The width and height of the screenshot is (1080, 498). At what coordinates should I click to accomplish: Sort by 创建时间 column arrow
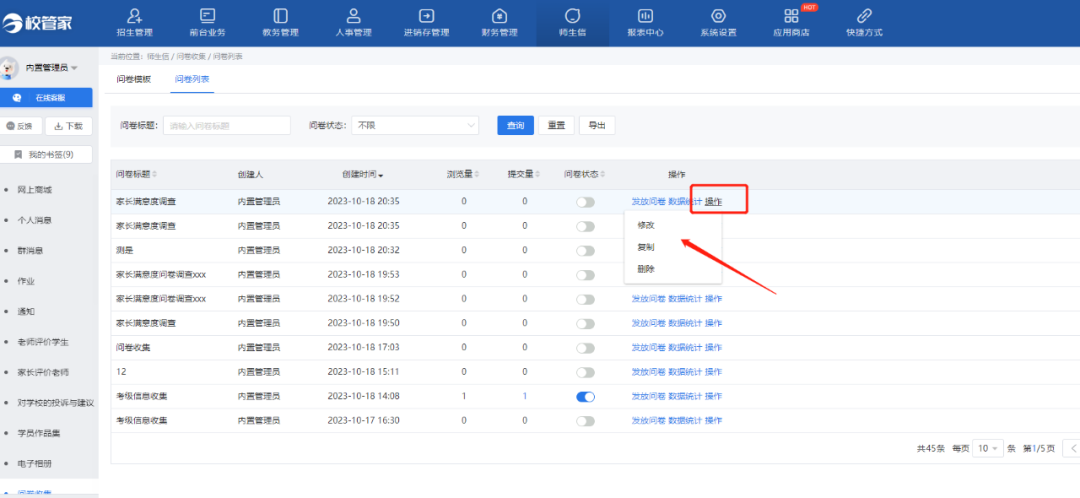[380, 175]
